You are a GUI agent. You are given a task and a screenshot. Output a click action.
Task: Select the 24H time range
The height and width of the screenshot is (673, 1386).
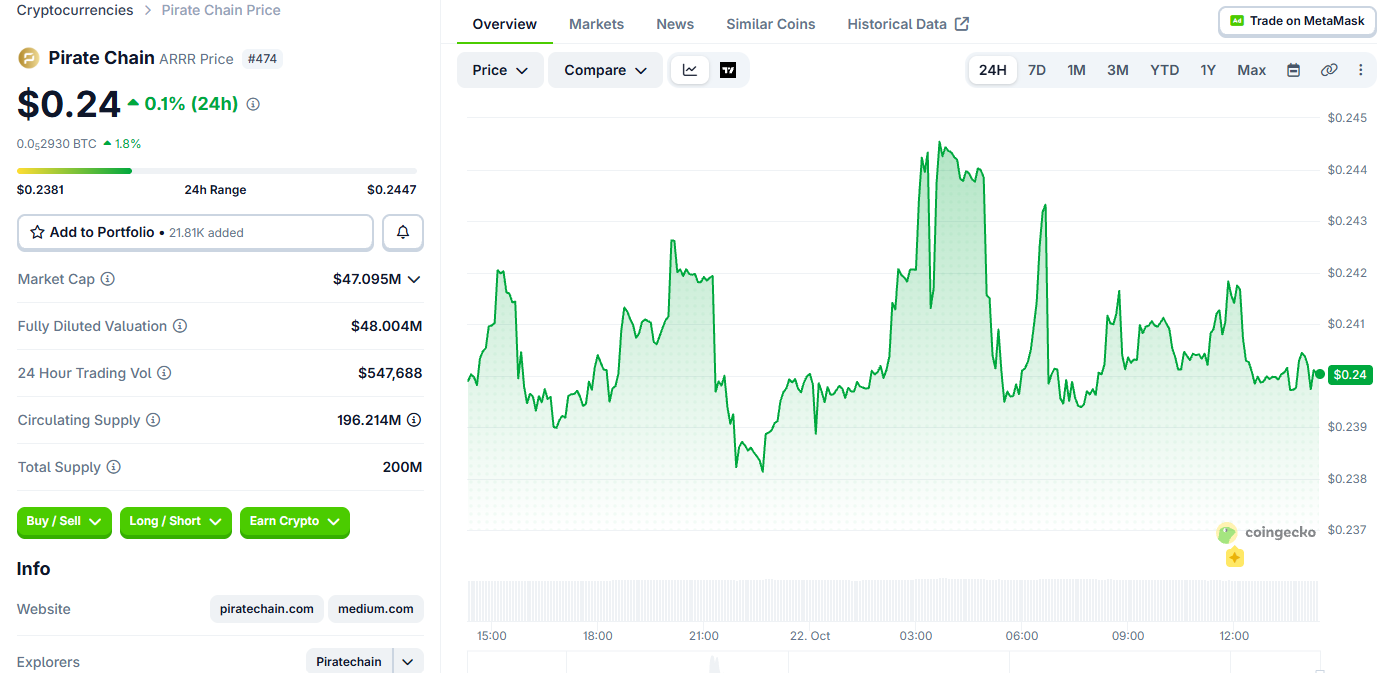click(x=993, y=70)
